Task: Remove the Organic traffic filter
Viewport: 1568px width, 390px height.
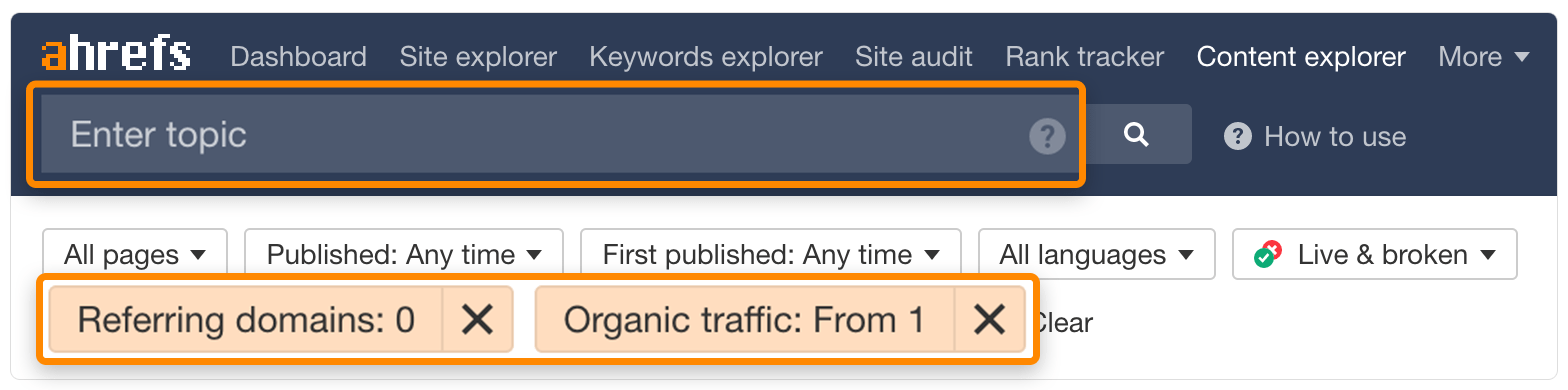Action: (x=989, y=320)
